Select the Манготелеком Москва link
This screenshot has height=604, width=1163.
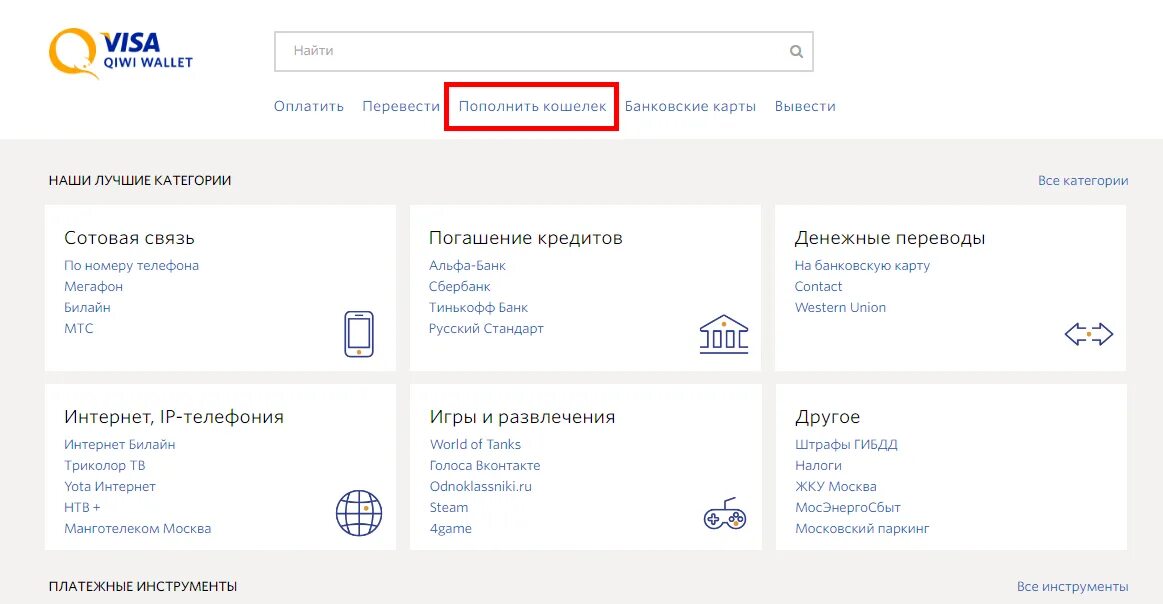coord(137,528)
